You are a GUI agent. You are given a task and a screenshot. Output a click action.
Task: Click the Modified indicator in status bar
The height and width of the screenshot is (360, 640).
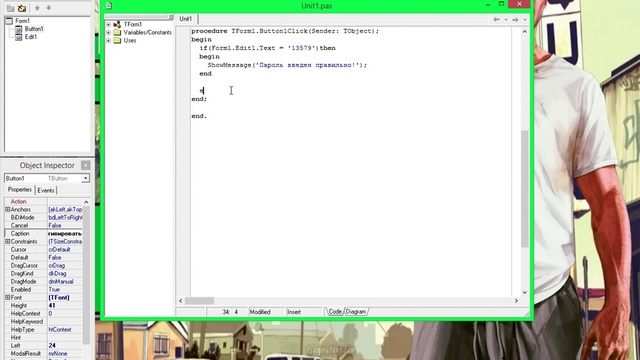pyautogui.click(x=260, y=312)
